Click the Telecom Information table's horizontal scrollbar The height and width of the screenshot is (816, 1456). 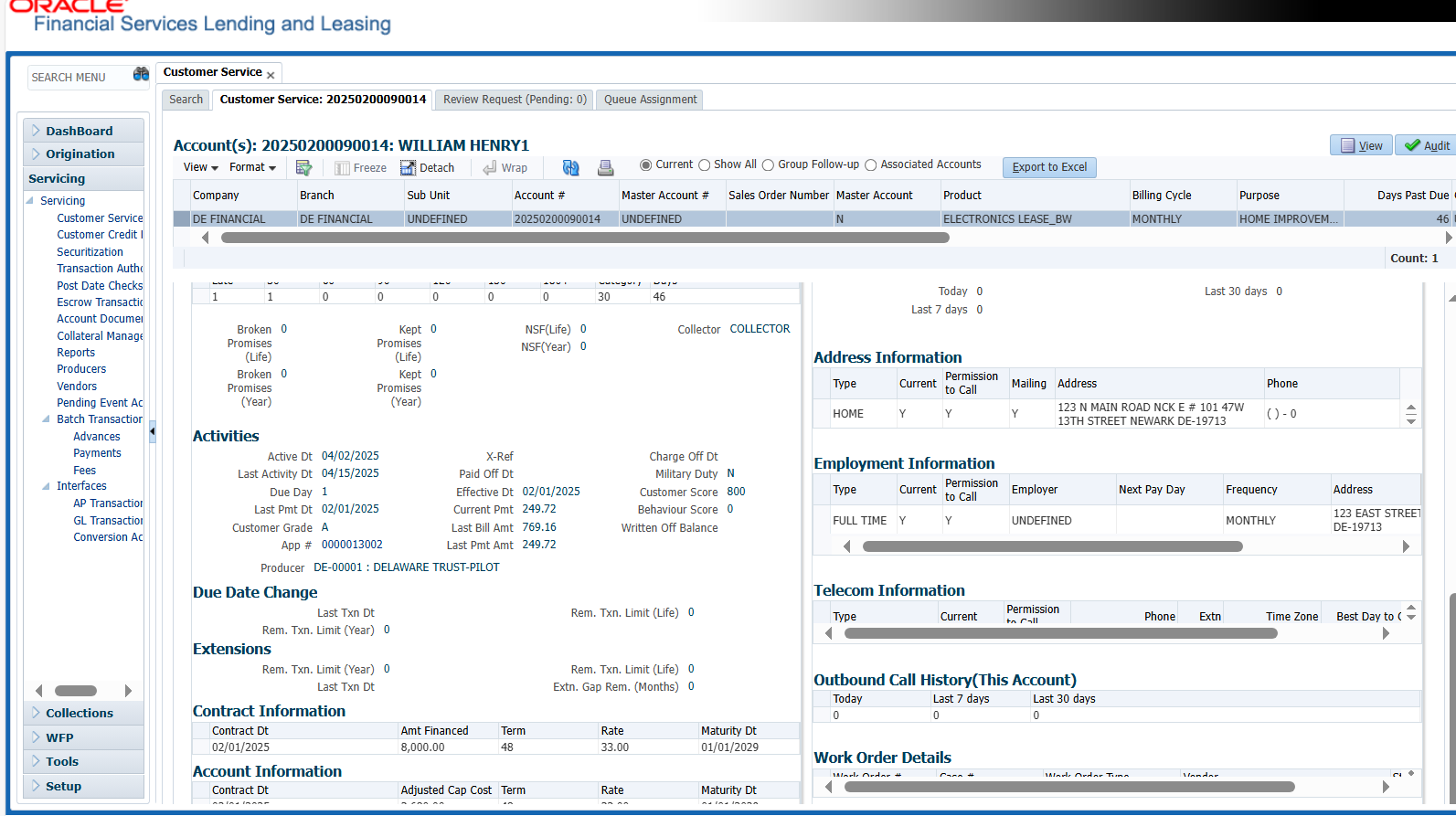point(1061,633)
